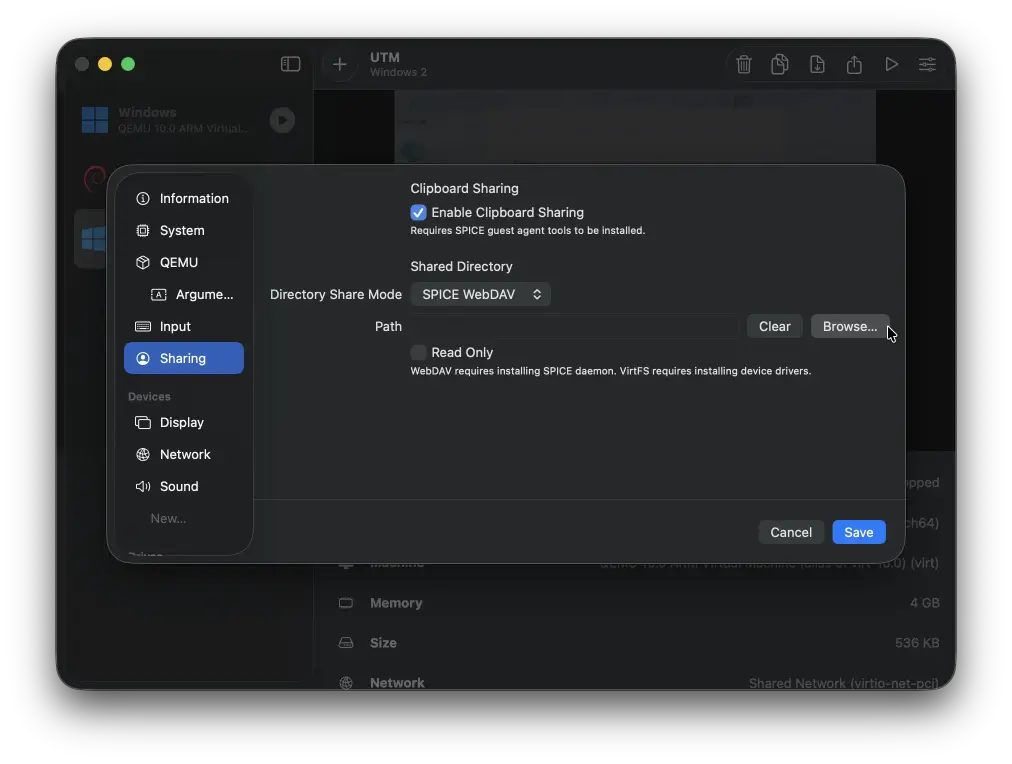Click the shared directory Path field
Image resolution: width=1012 pixels, height=764 pixels.
pos(575,327)
